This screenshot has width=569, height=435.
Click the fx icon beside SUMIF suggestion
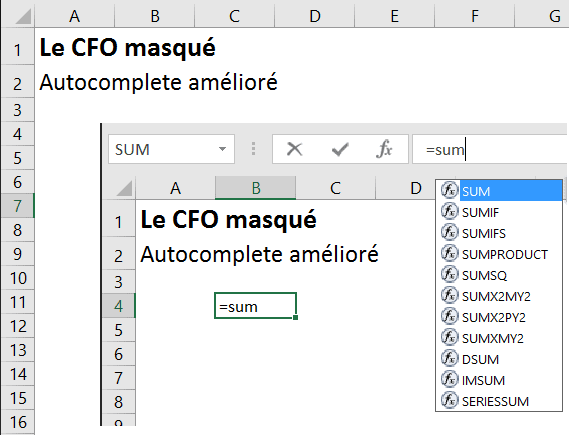click(x=449, y=212)
